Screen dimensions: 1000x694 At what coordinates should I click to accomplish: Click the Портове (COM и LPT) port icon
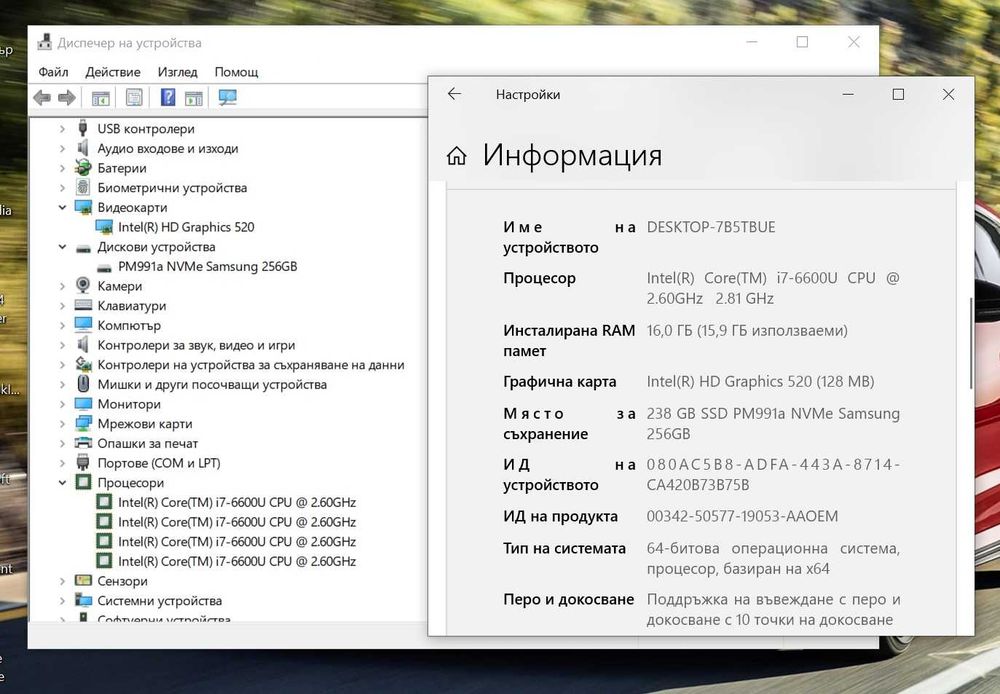click(x=83, y=462)
